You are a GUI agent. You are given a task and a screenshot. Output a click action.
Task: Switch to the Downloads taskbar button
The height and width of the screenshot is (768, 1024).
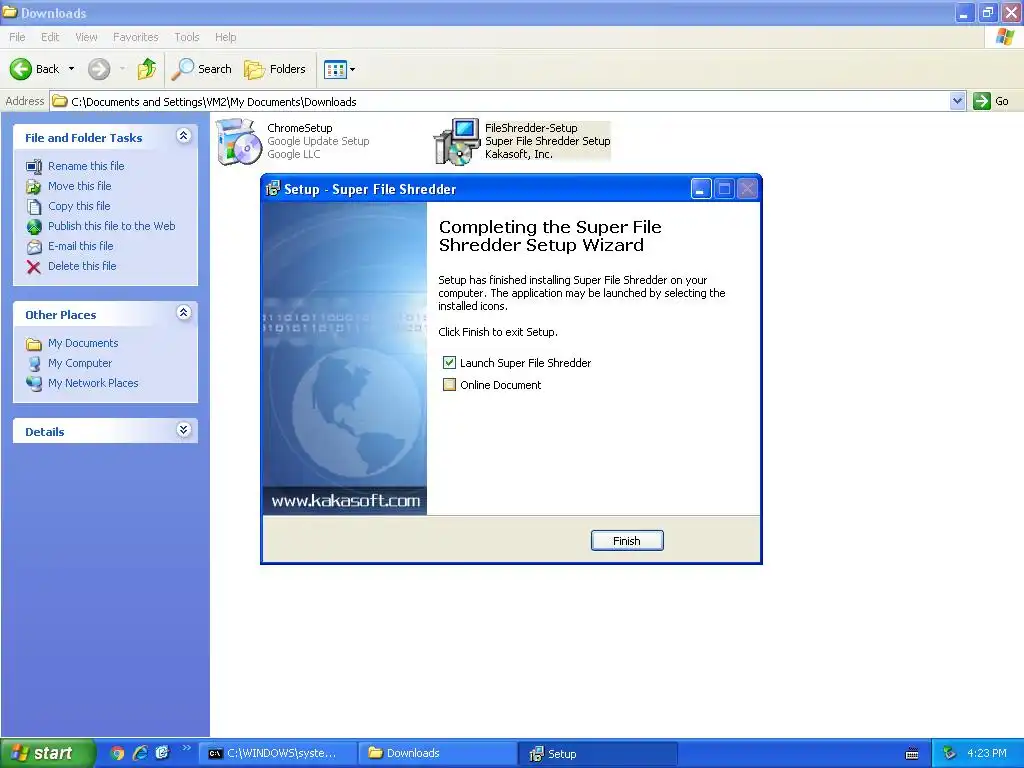(x=438, y=753)
